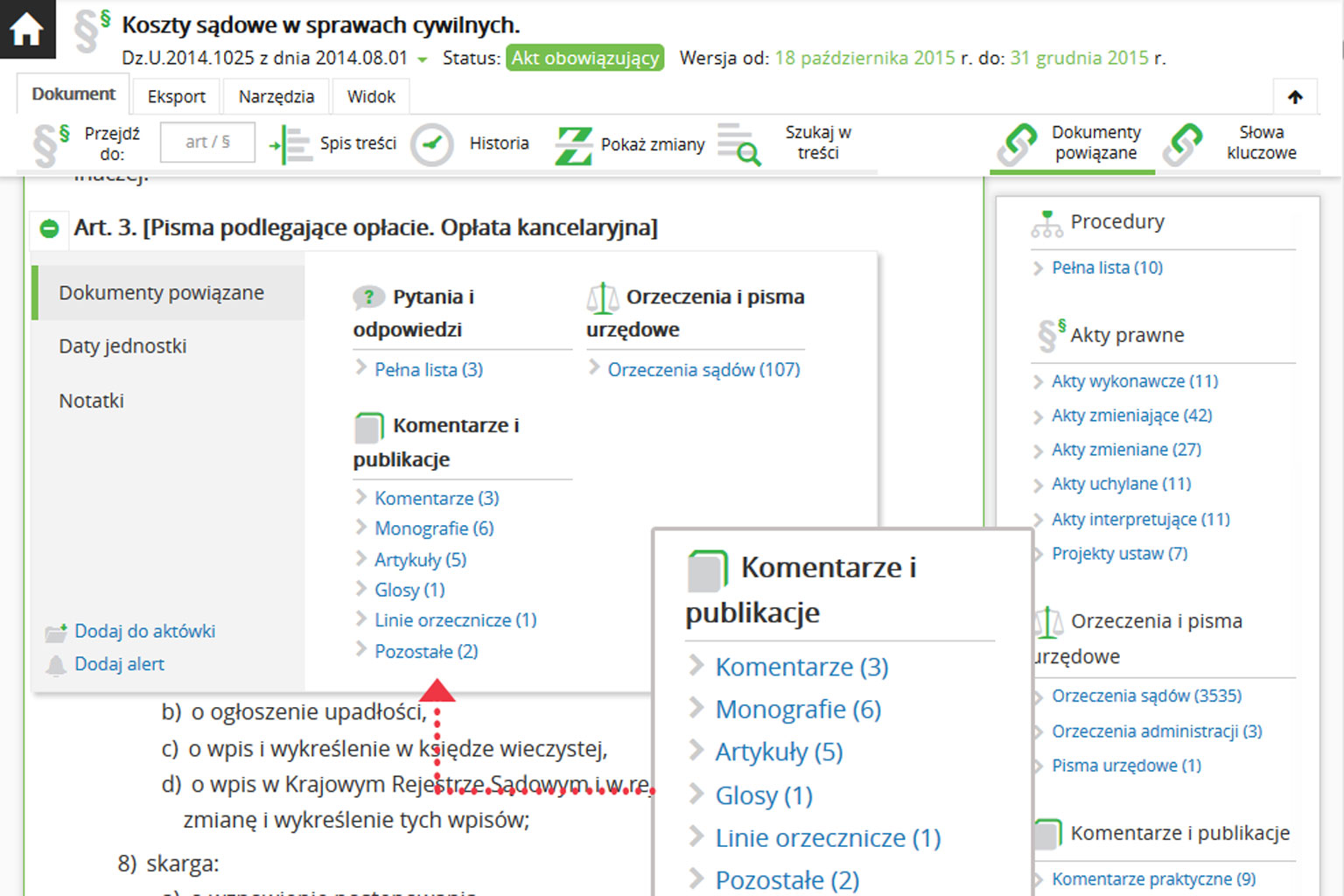Click Dodaj alert bell icon
This screenshot has width=1344, height=896.
point(56,665)
